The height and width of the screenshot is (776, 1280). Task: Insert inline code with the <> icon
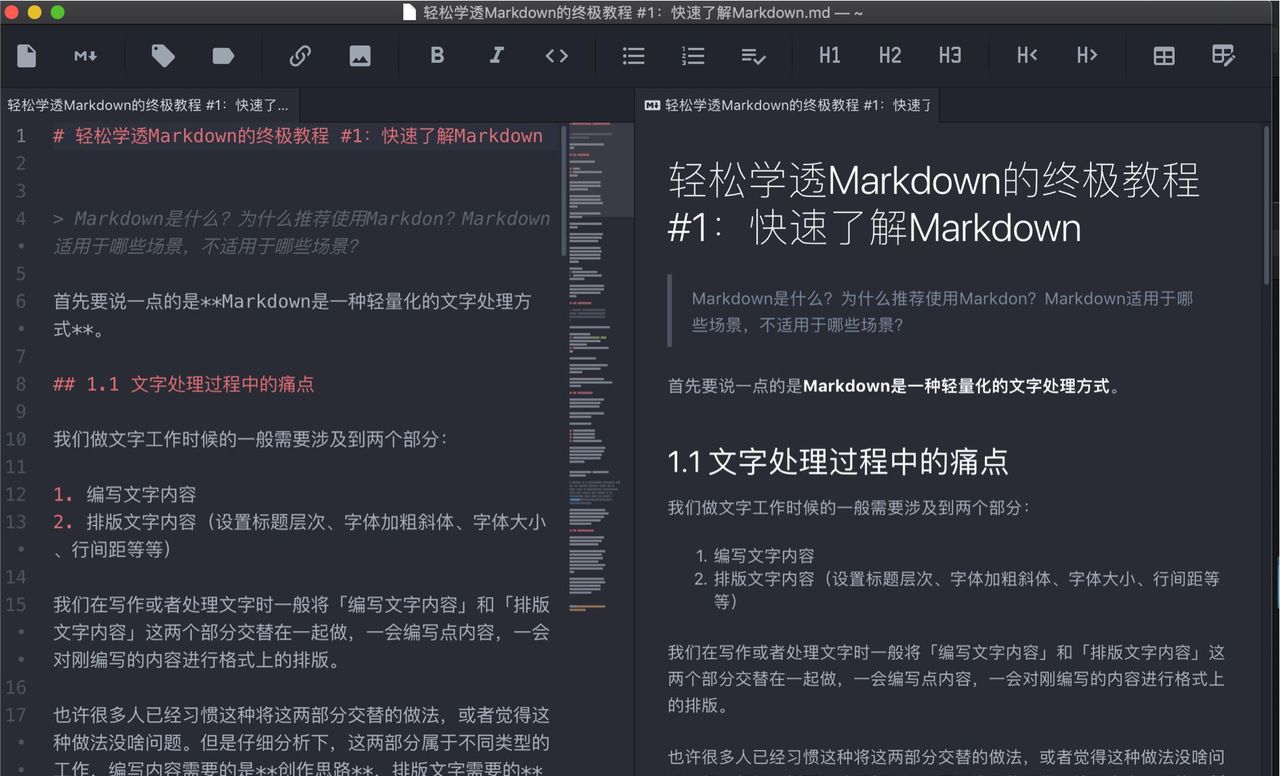tap(557, 55)
